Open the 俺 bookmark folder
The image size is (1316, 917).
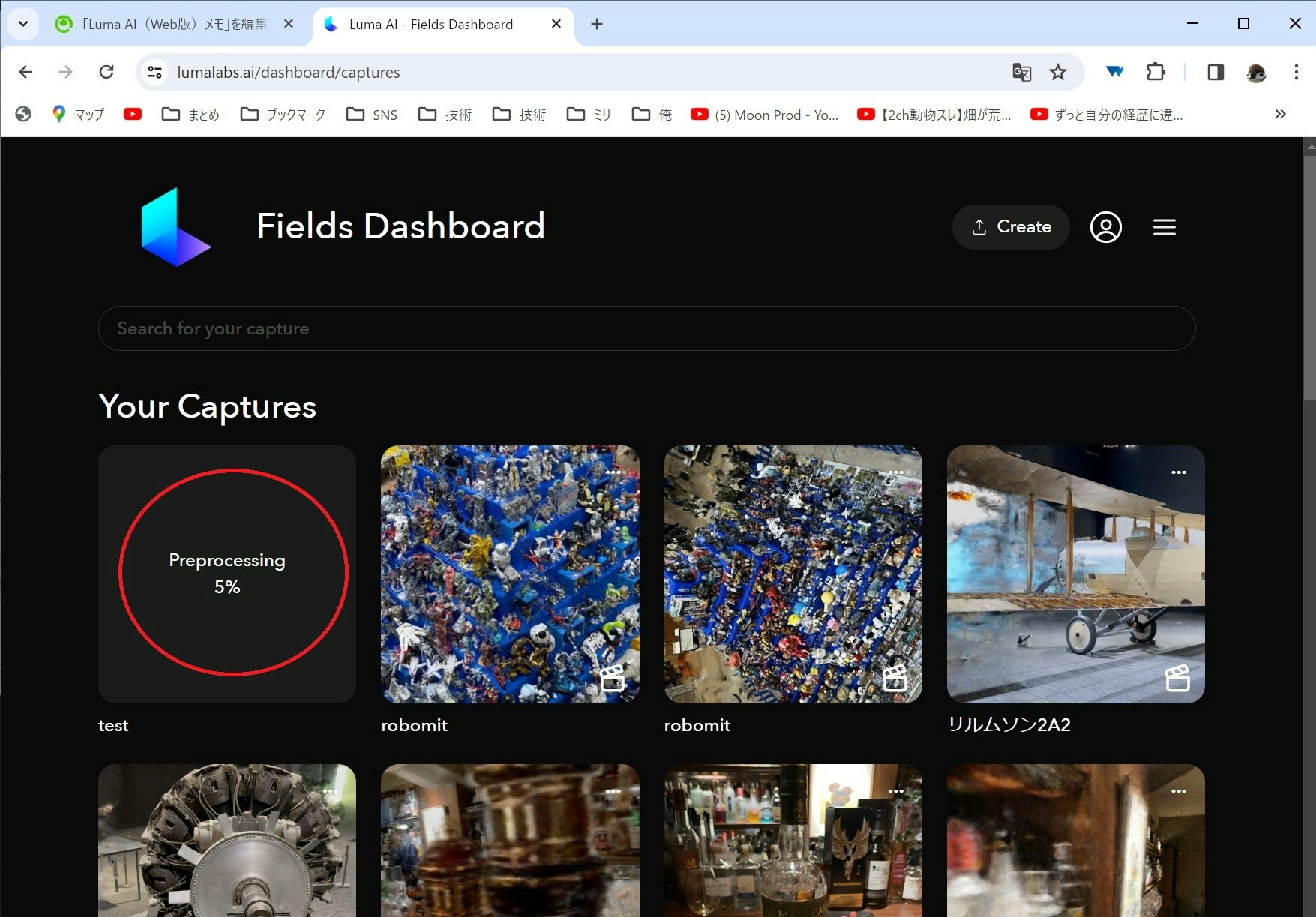[652, 114]
